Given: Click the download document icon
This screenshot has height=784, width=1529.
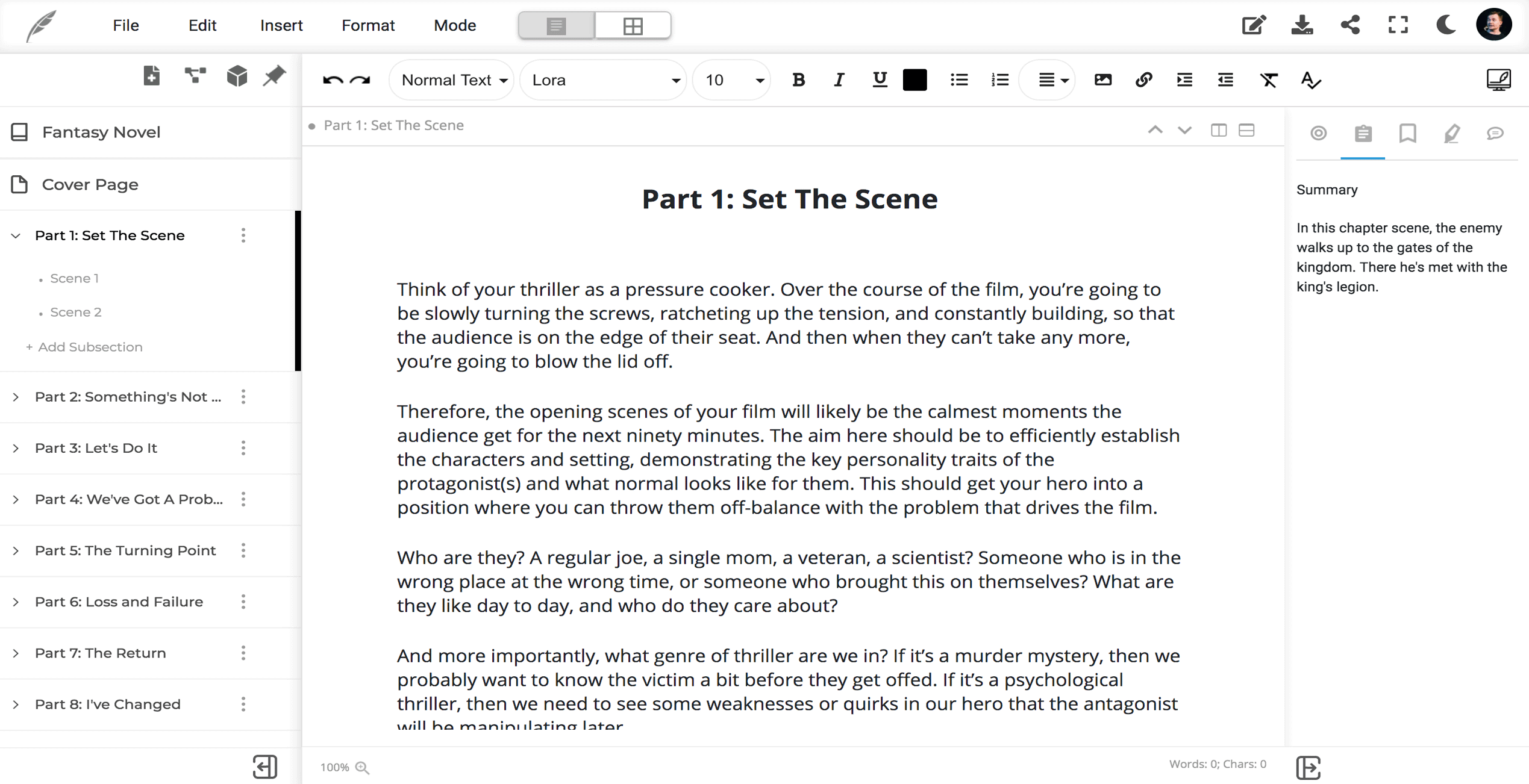Looking at the screenshot, I should click(x=1303, y=25).
